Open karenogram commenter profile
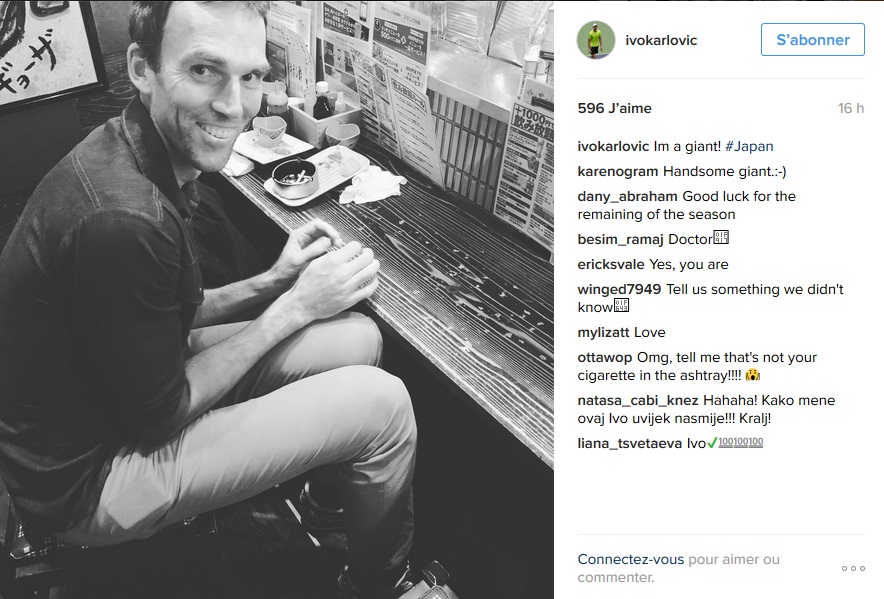This screenshot has width=884, height=599. click(x=618, y=171)
